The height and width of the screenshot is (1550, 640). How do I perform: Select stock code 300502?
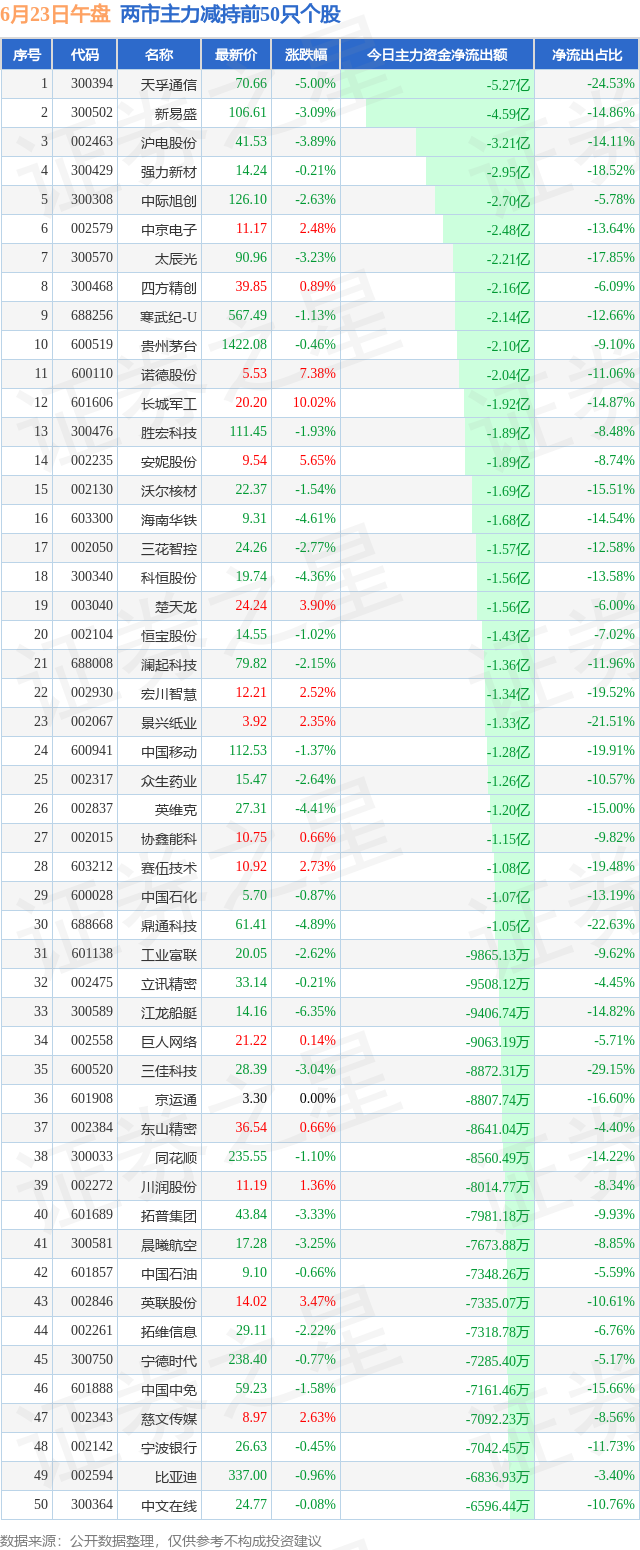tap(92, 113)
